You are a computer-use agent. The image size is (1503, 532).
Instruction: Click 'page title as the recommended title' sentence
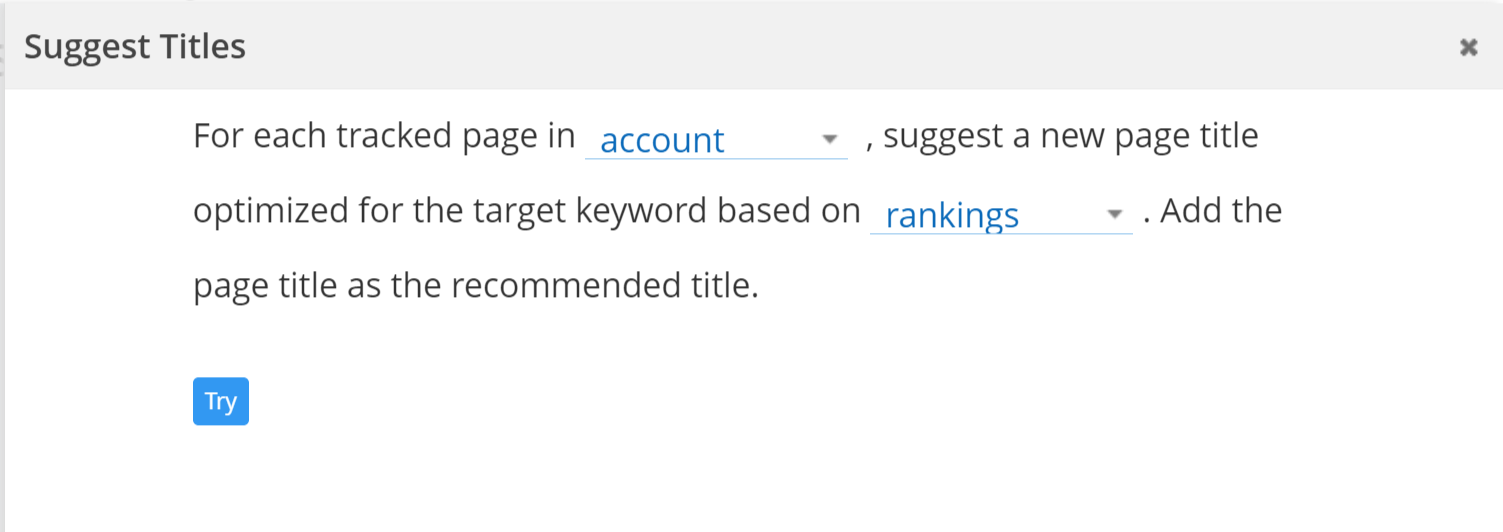pyautogui.click(x=476, y=287)
